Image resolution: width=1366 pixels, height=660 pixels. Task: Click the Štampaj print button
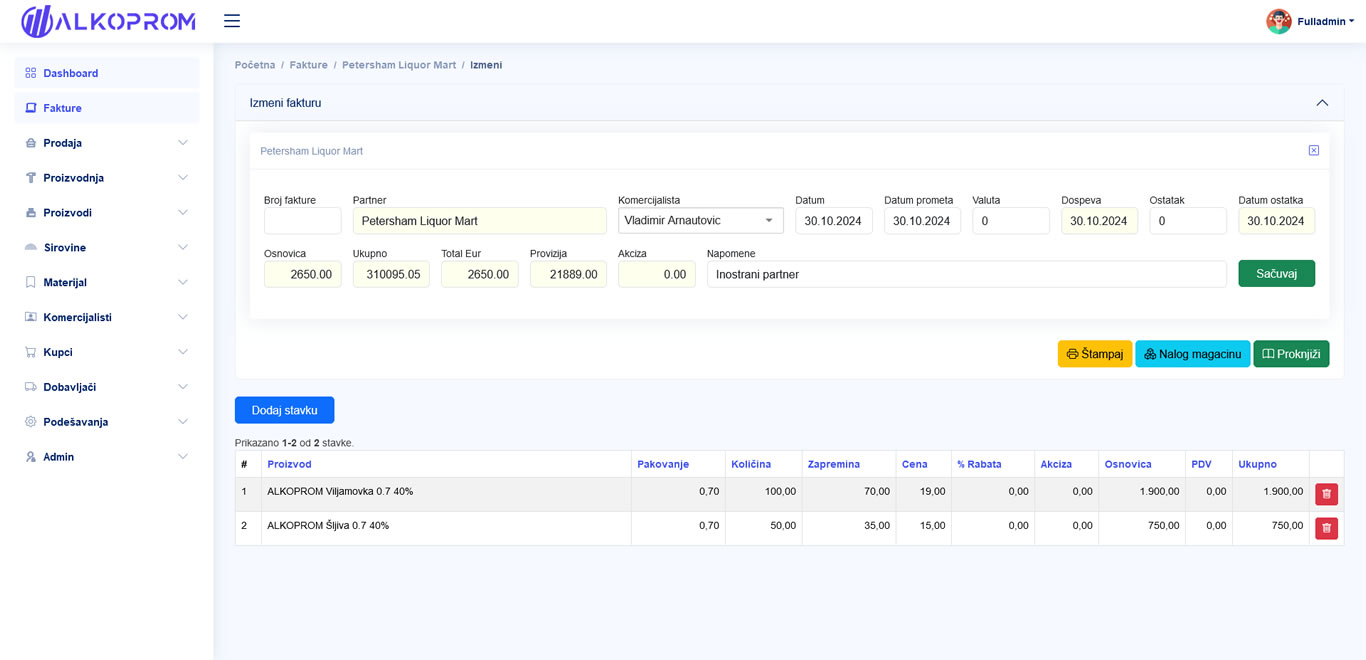(1095, 354)
